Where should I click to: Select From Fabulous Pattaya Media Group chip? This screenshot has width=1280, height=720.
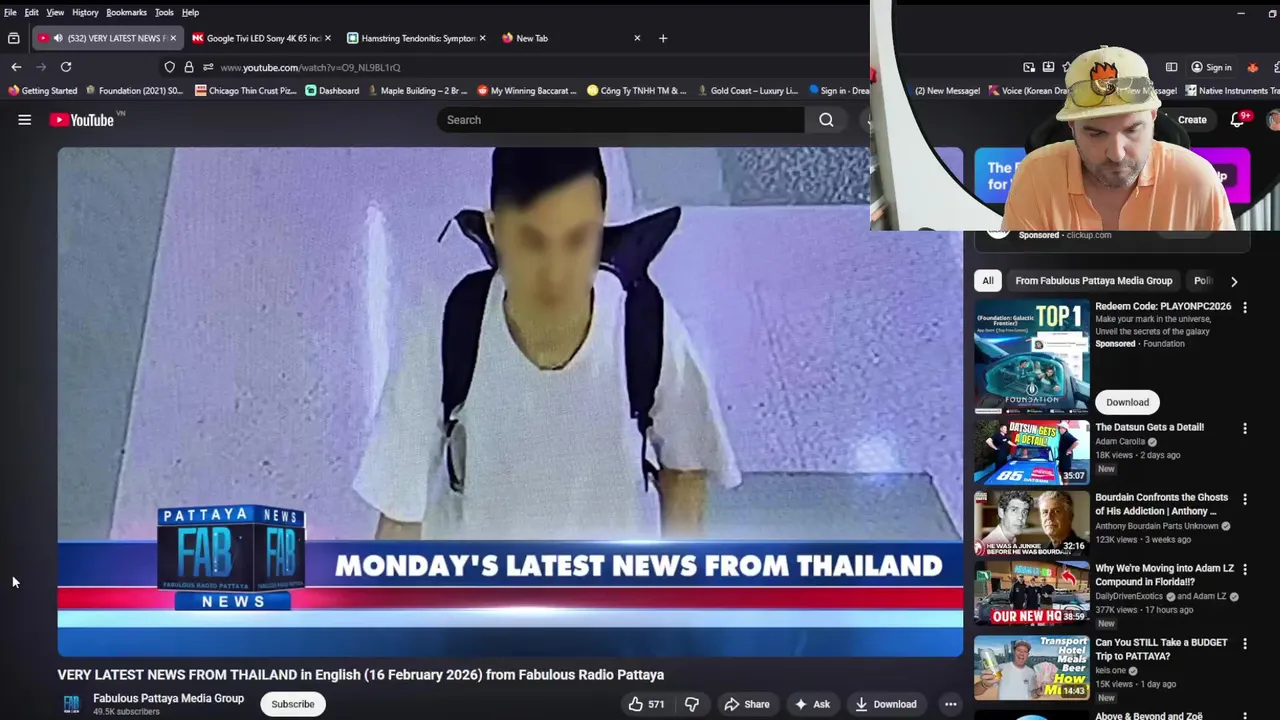[1093, 281]
